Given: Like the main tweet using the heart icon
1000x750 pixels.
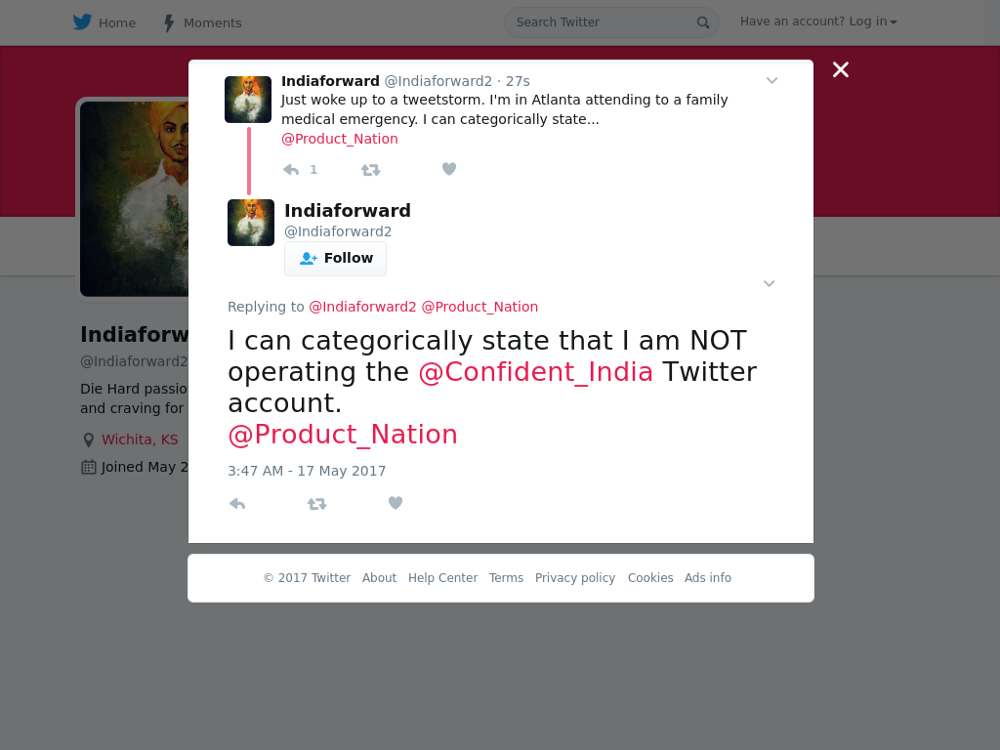Looking at the screenshot, I should [x=395, y=503].
